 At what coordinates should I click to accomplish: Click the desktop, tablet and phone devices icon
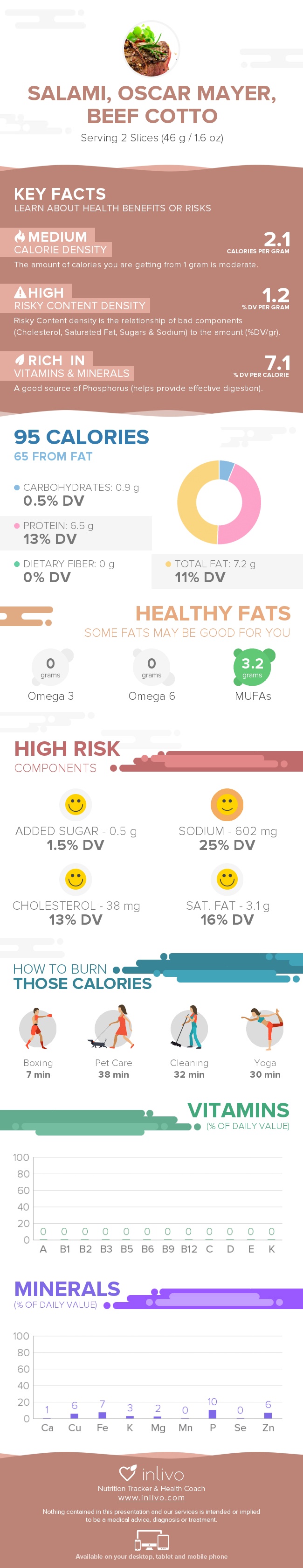tap(151, 1541)
